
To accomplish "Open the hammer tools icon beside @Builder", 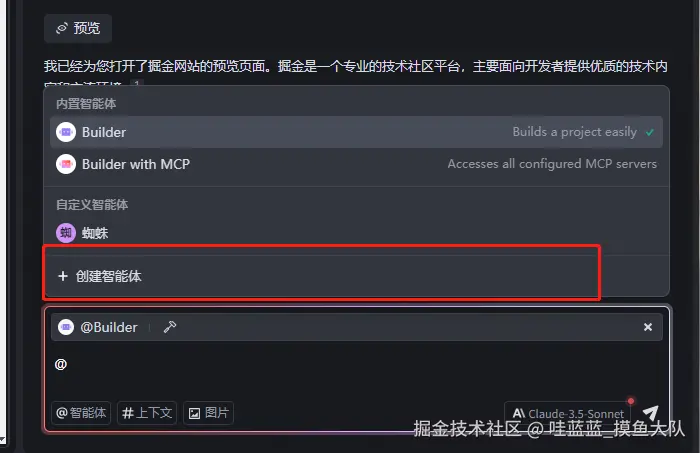I will pyautogui.click(x=170, y=327).
